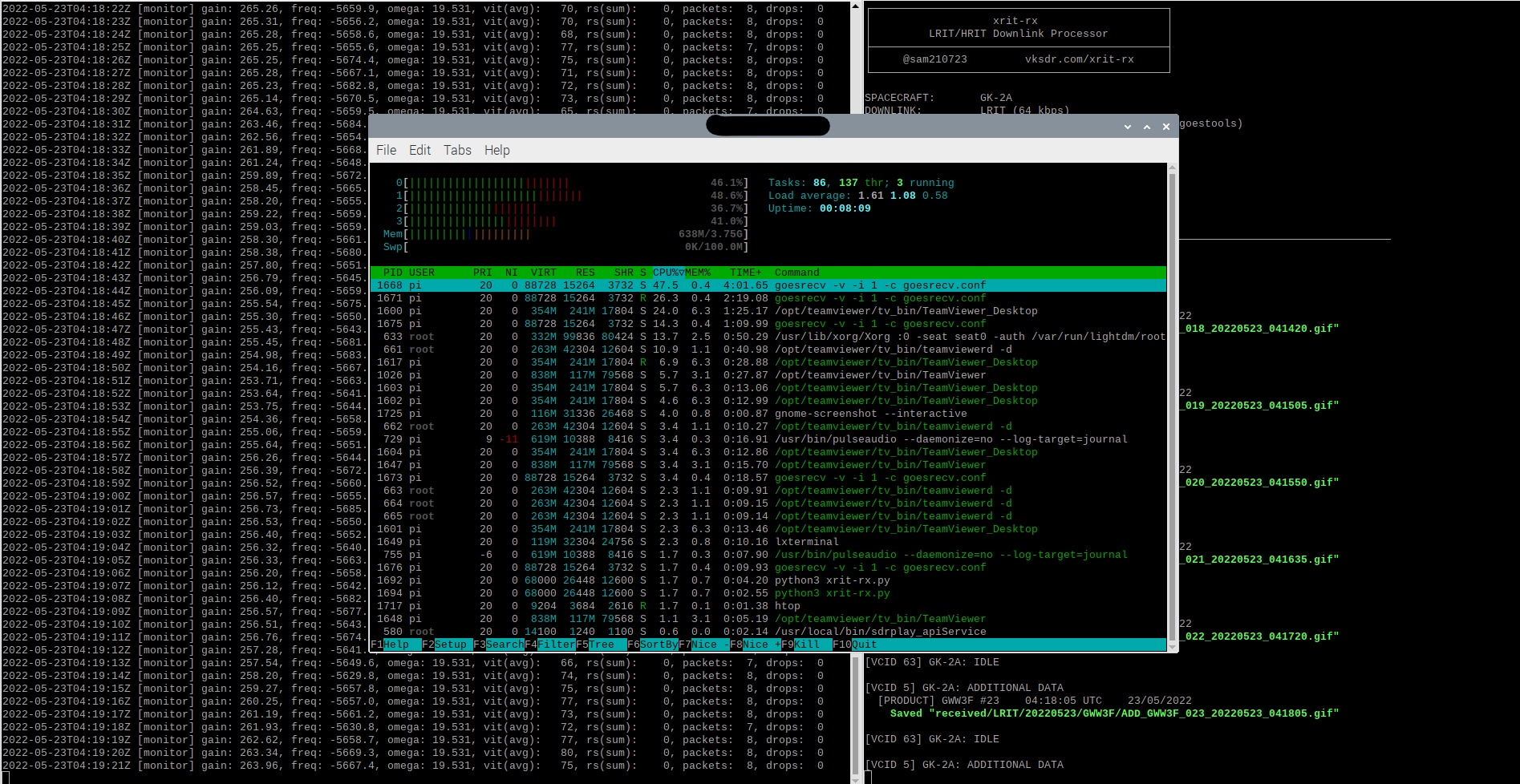The width and height of the screenshot is (1520, 784).
Task: Open the Edit menu
Action: 420,150
